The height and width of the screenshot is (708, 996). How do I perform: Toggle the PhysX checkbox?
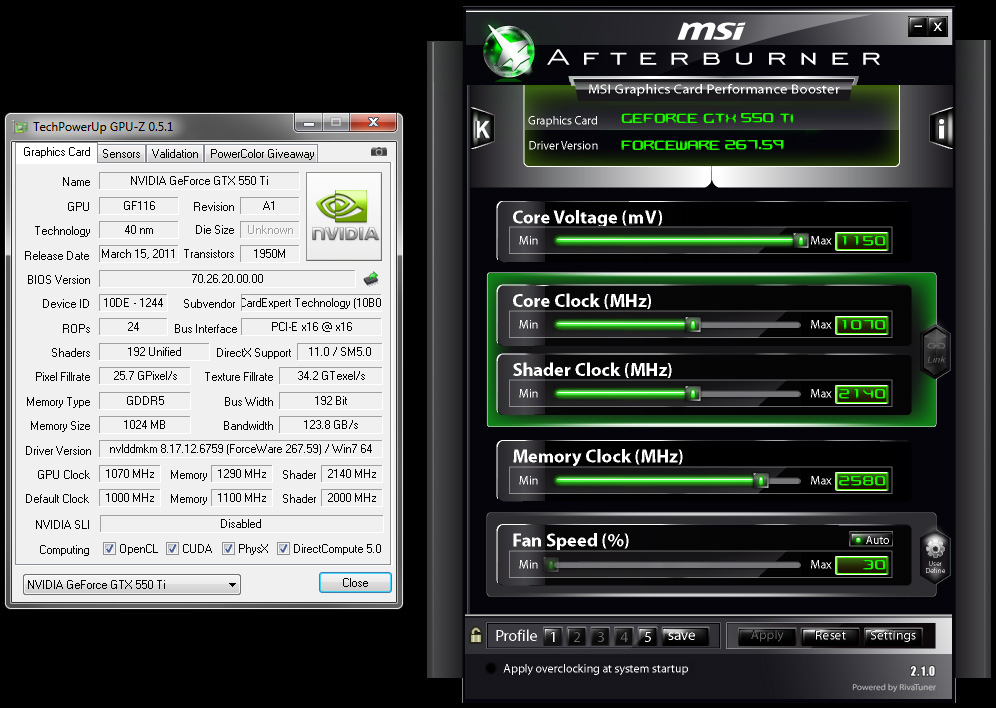pyautogui.click(x=228, y=549)
